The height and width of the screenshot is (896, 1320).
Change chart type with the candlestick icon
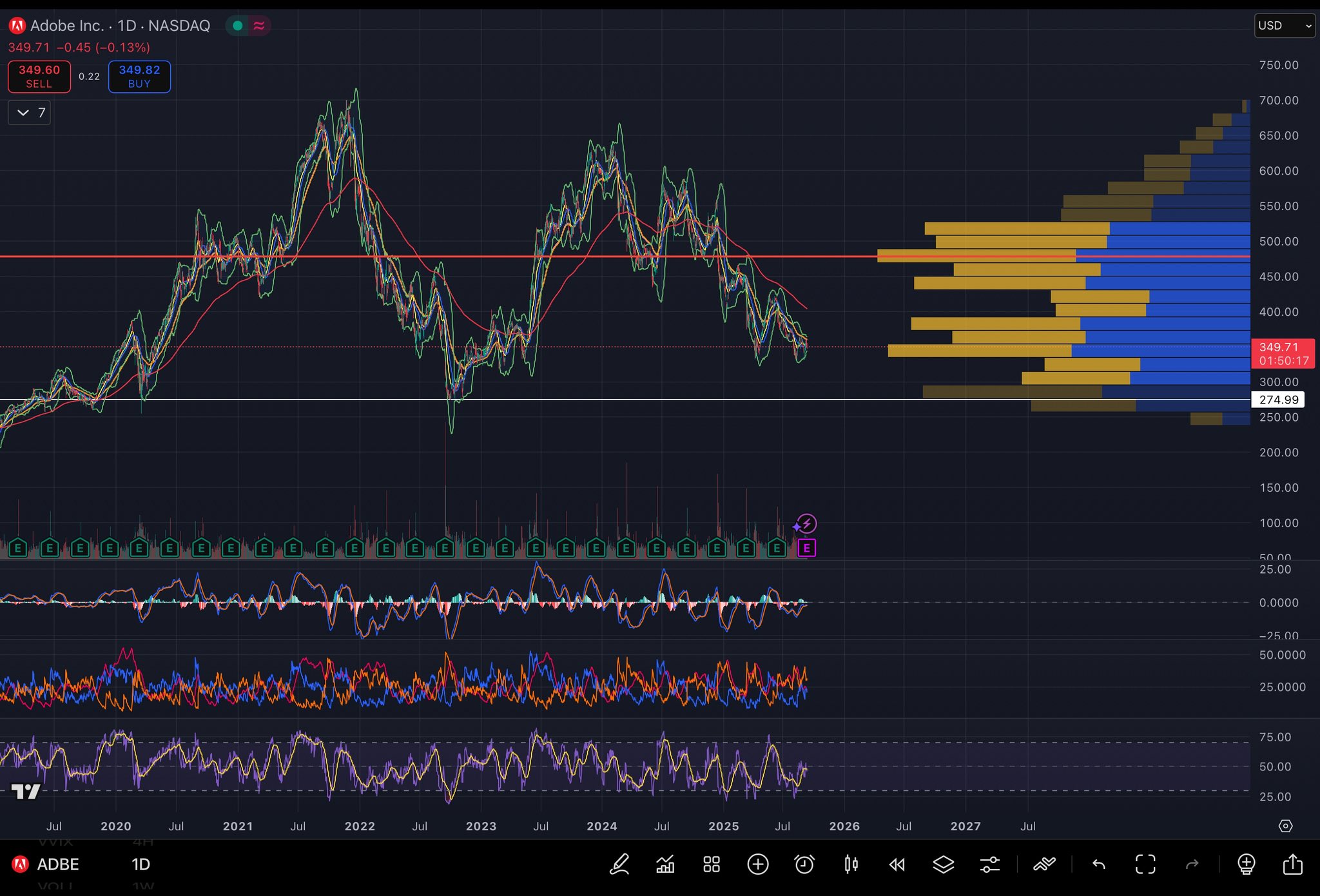[851, 864]
